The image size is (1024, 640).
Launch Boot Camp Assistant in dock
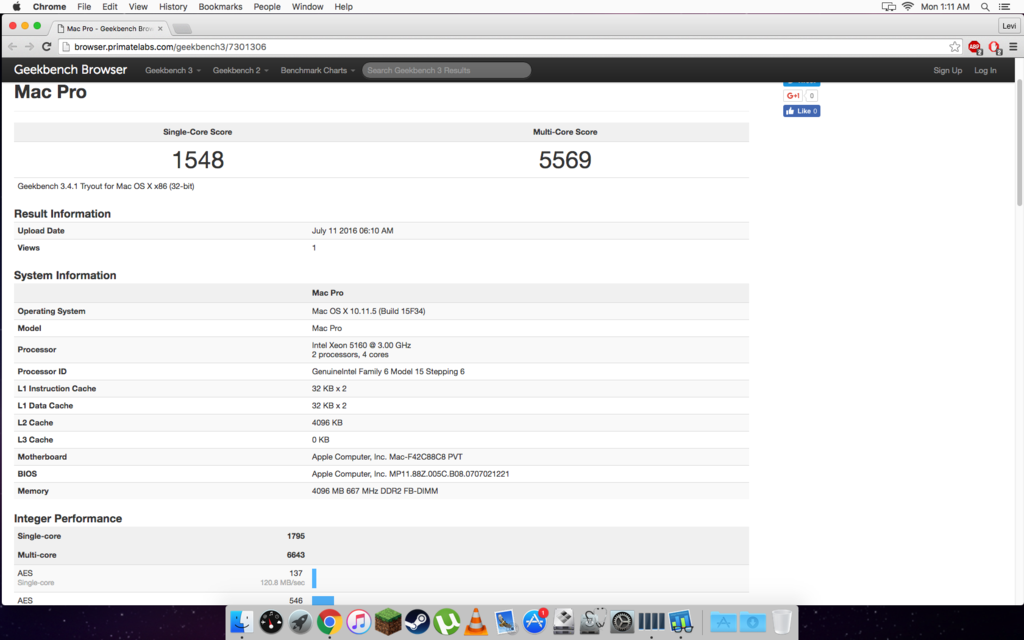pyautogui.click(x=564, y=622)
